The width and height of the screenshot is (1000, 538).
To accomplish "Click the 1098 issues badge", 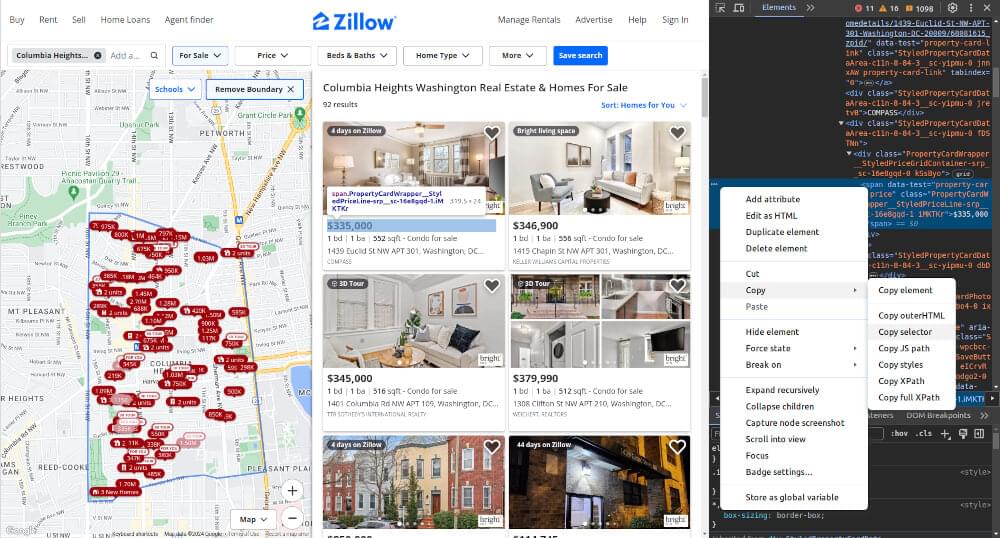I will (918, 8).
